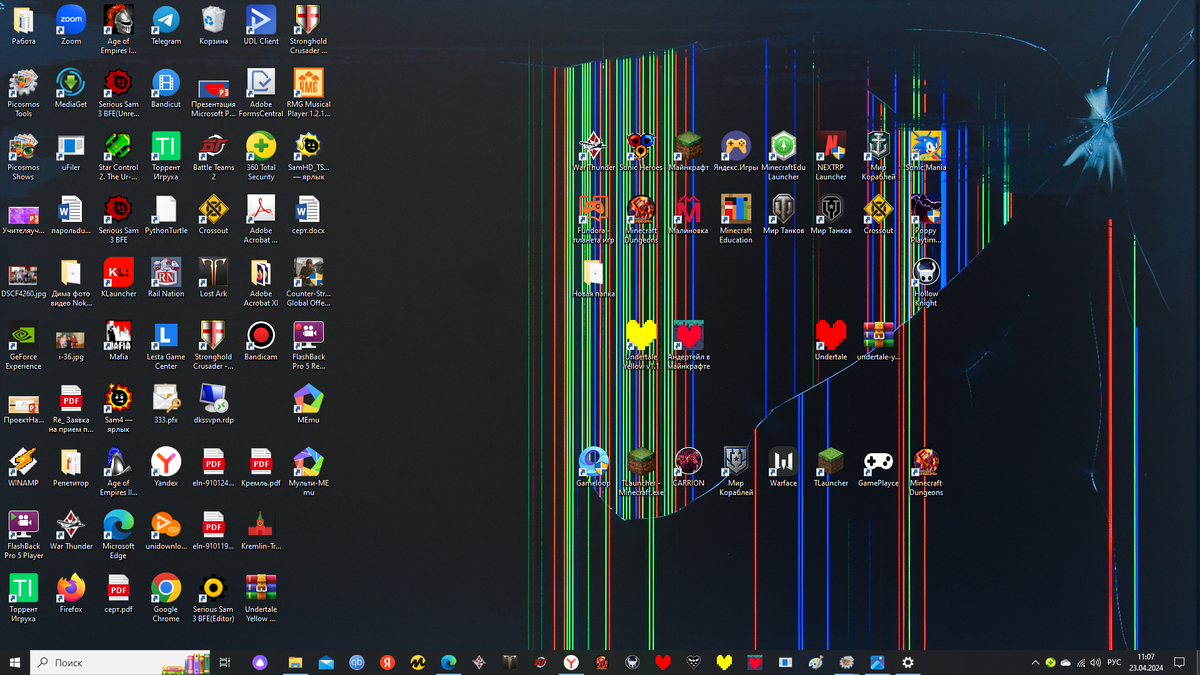Open qBittorrent from the taskbar
Image resolution: width=1200 pixels, height=675 pixels.
pos(357,662)
